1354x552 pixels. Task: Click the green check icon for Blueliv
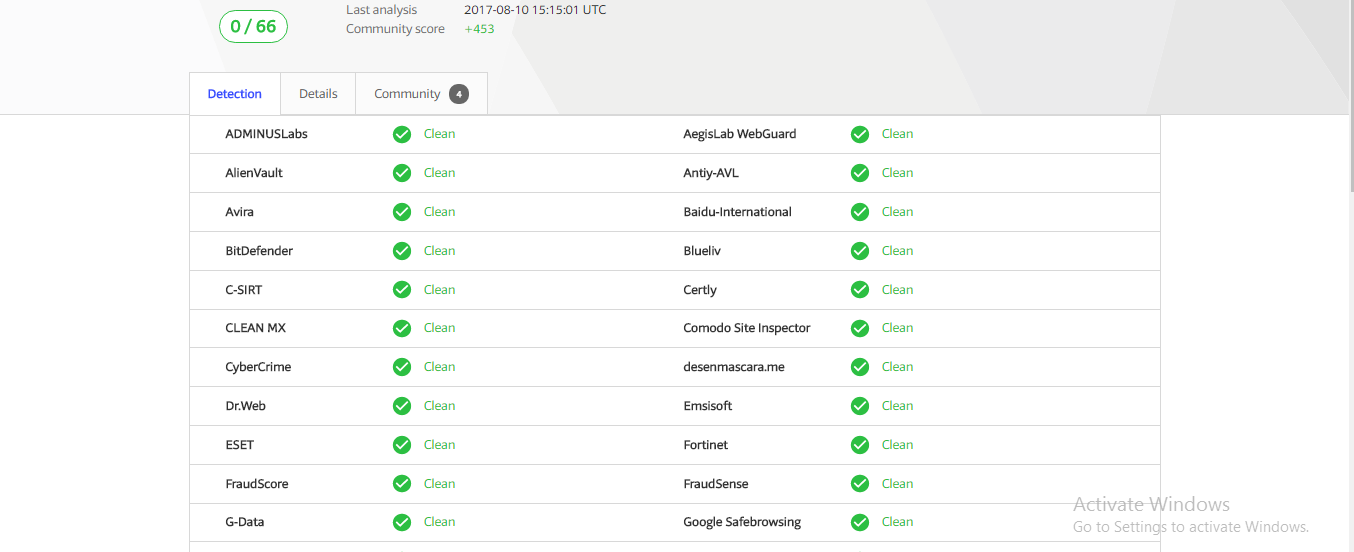click(860, 251)
